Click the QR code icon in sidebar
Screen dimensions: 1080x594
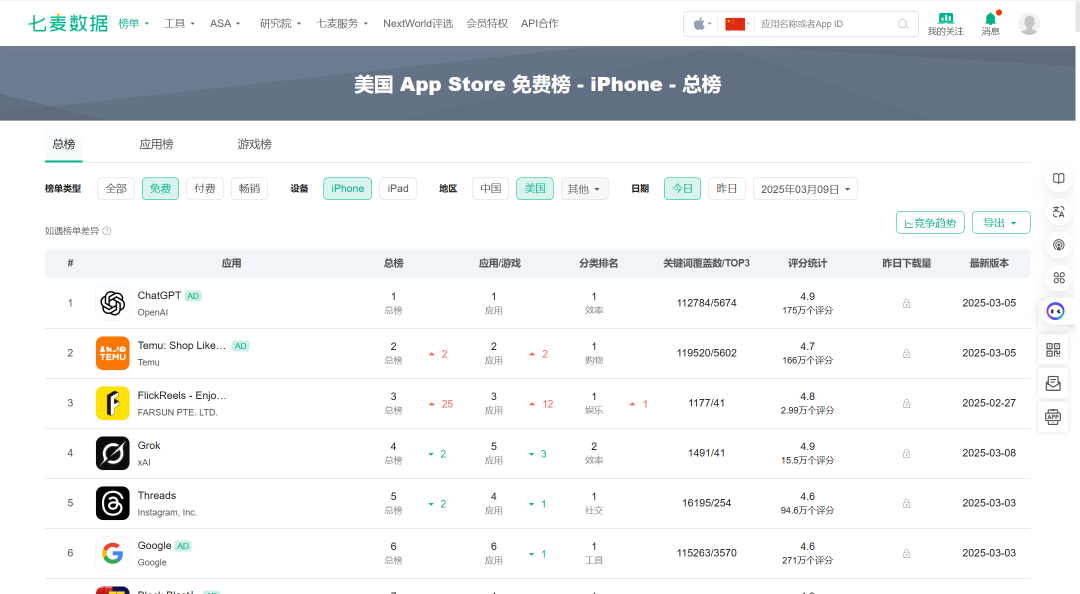point(1053,350)
